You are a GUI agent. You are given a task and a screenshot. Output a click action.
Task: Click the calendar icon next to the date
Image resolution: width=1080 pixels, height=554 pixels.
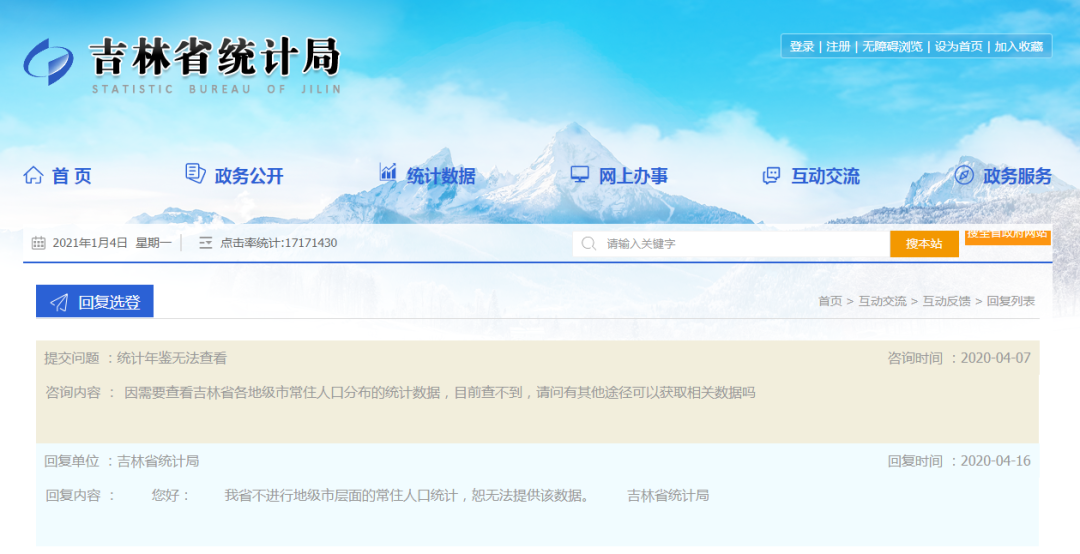point(39,243)
